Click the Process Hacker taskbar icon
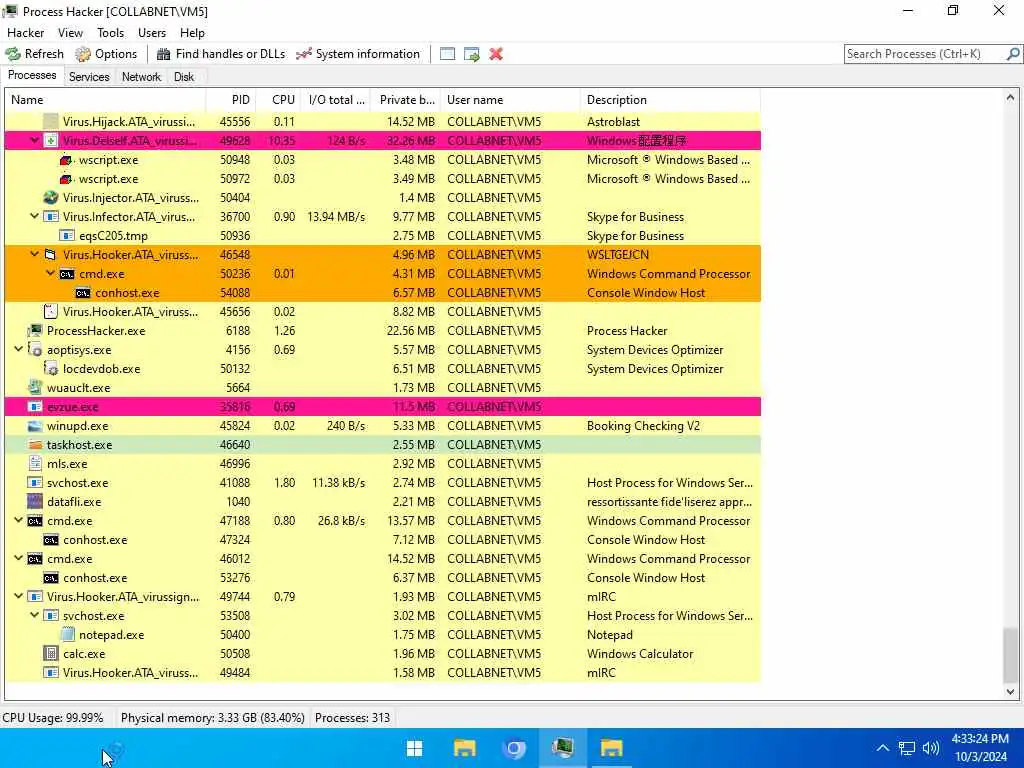The height and width of the screenshot is (768, 1024). tap(562, 748)
